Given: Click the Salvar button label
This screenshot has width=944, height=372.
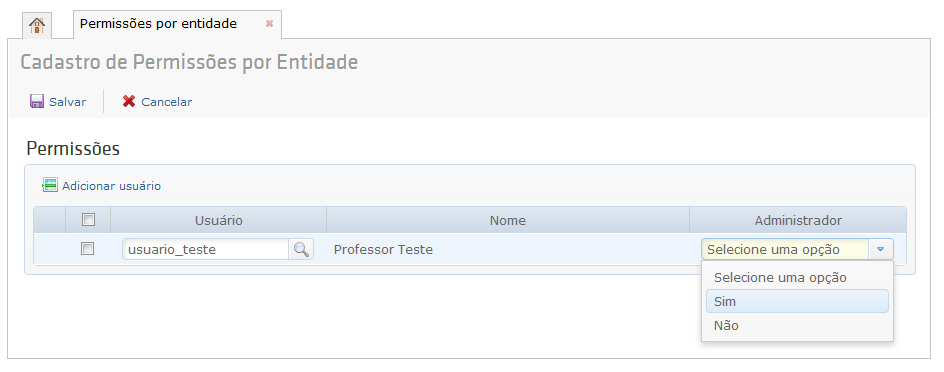Looking at the screenshot, I should (x=67, y=102).
